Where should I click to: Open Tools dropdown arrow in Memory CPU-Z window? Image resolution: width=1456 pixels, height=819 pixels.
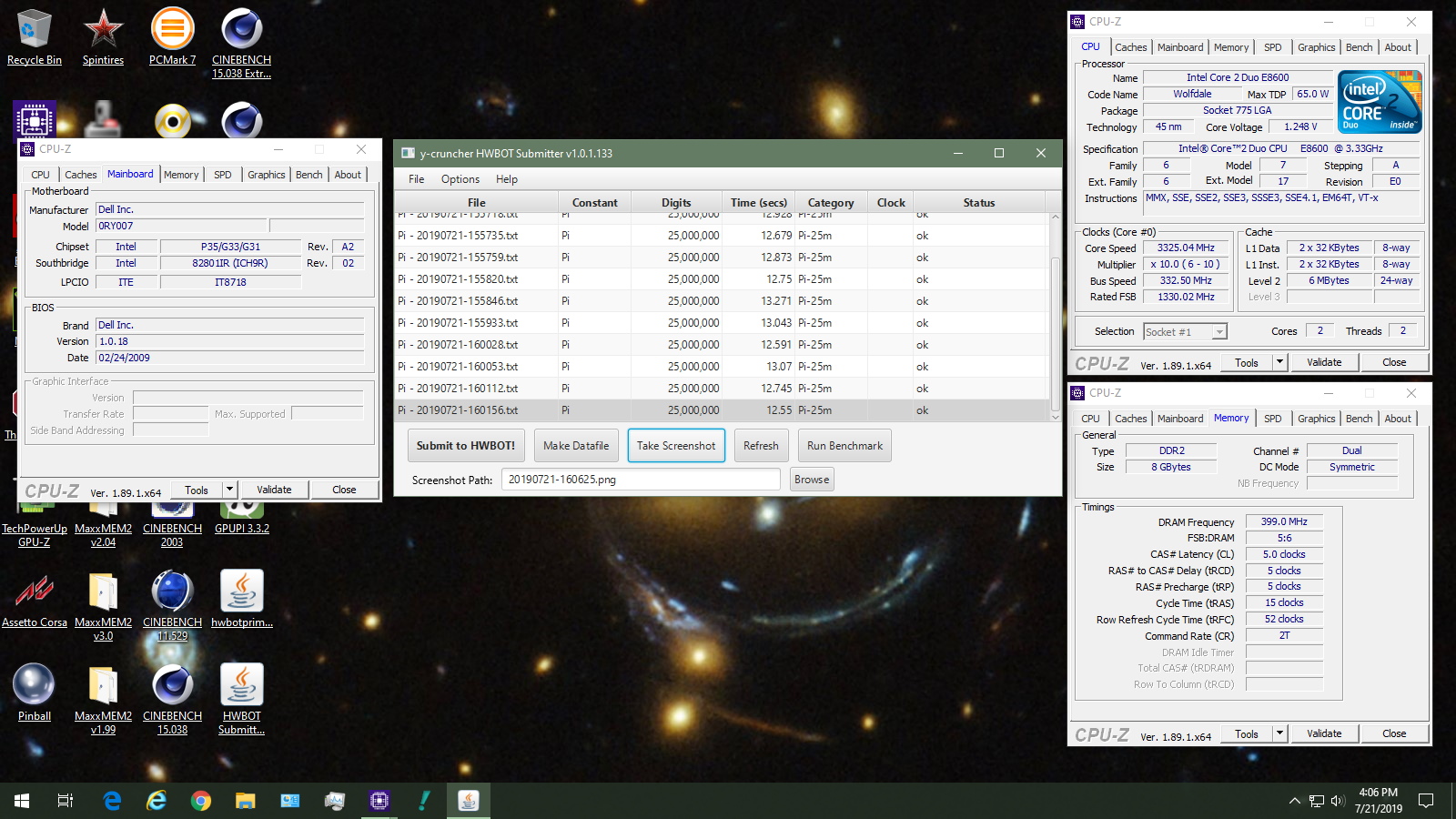[x=1279, y=733]
